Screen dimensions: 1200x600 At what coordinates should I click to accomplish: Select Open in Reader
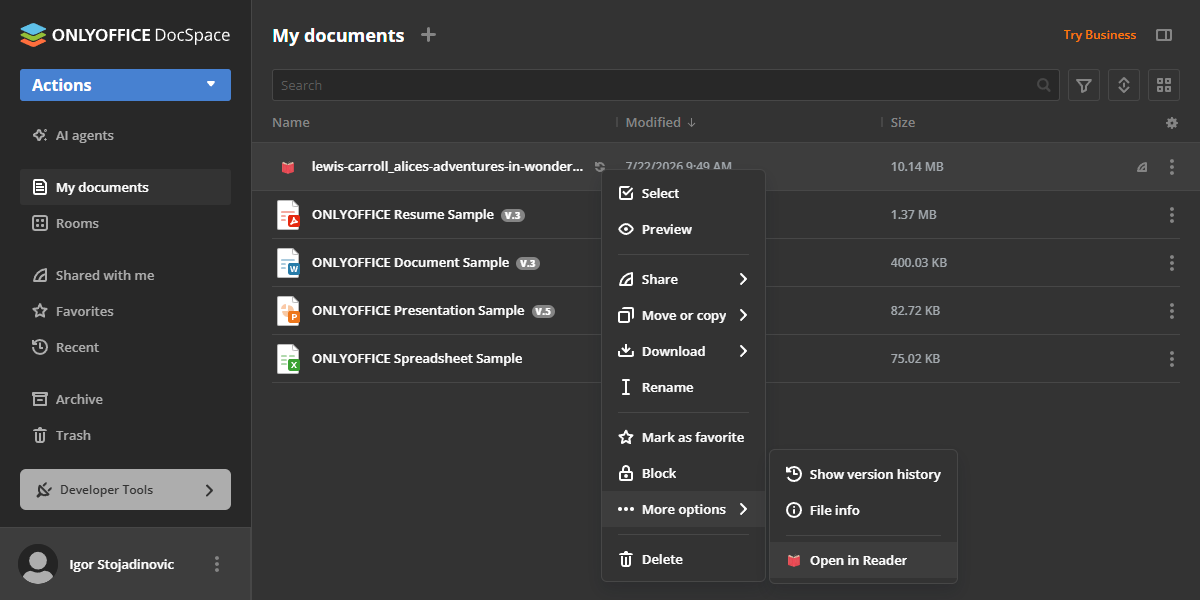point(863,560)
